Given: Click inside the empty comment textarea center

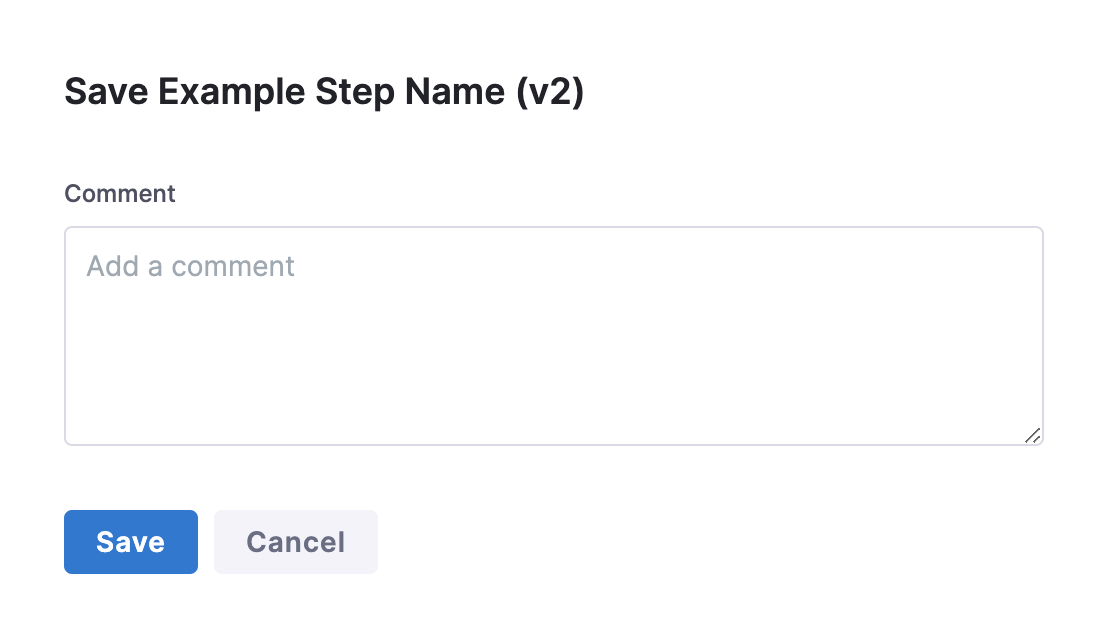Looking at the screenshot, I should [554, 336].
